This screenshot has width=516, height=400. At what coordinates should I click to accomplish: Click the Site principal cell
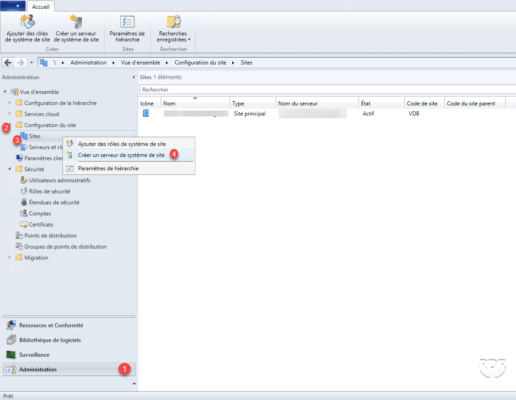coord(250,114)
